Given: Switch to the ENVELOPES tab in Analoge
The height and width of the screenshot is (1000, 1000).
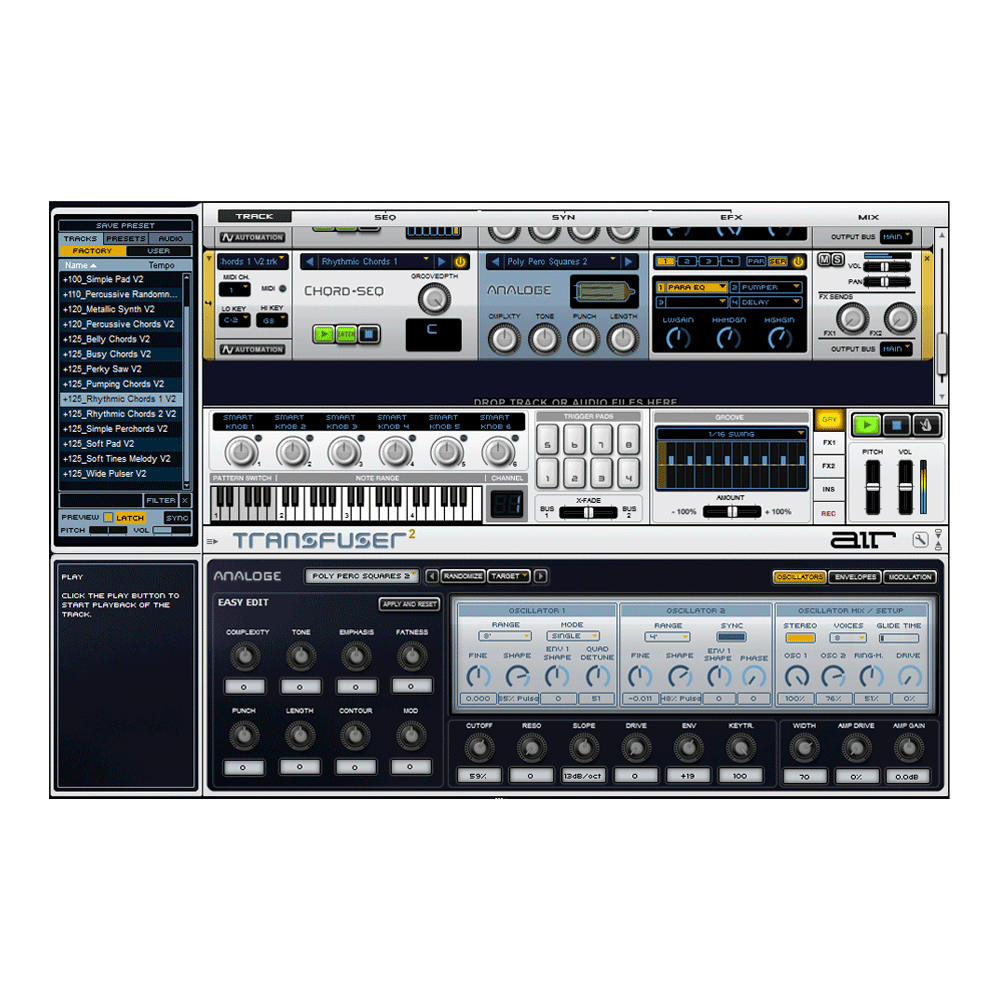Looking at the screenshot, I should tap(855, 576).
